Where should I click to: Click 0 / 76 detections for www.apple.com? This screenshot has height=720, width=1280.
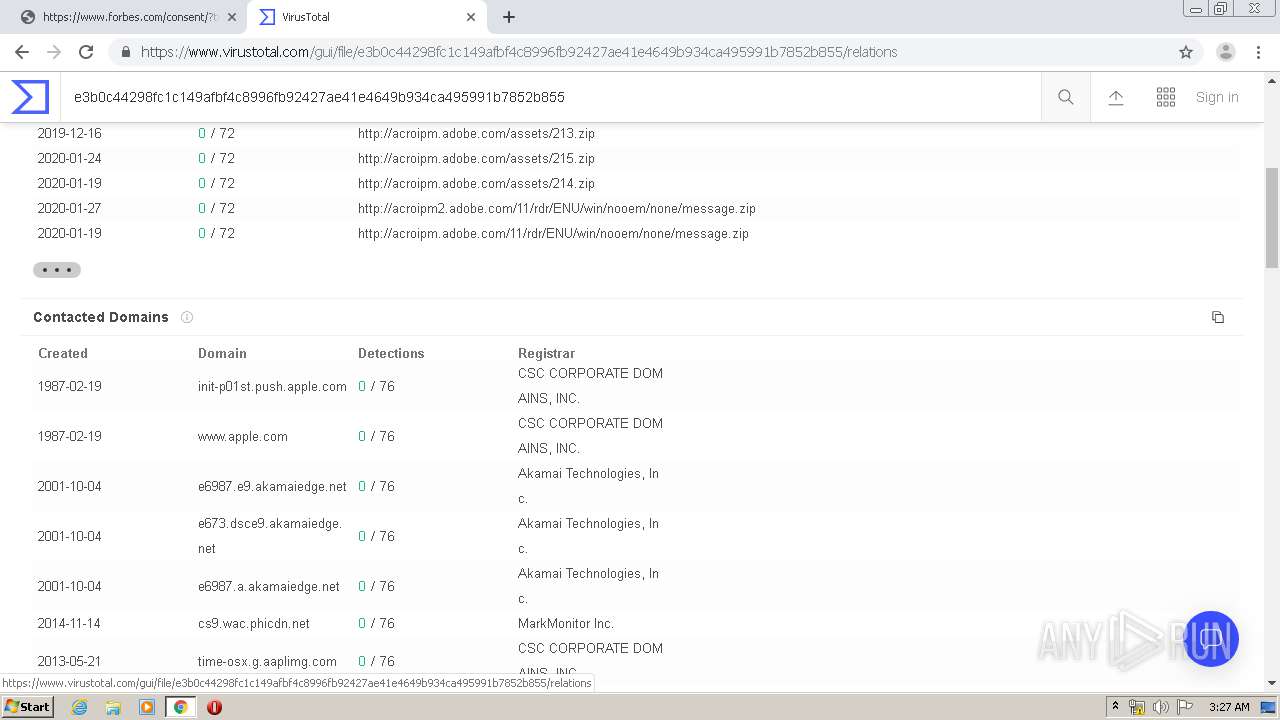point(376,436)
